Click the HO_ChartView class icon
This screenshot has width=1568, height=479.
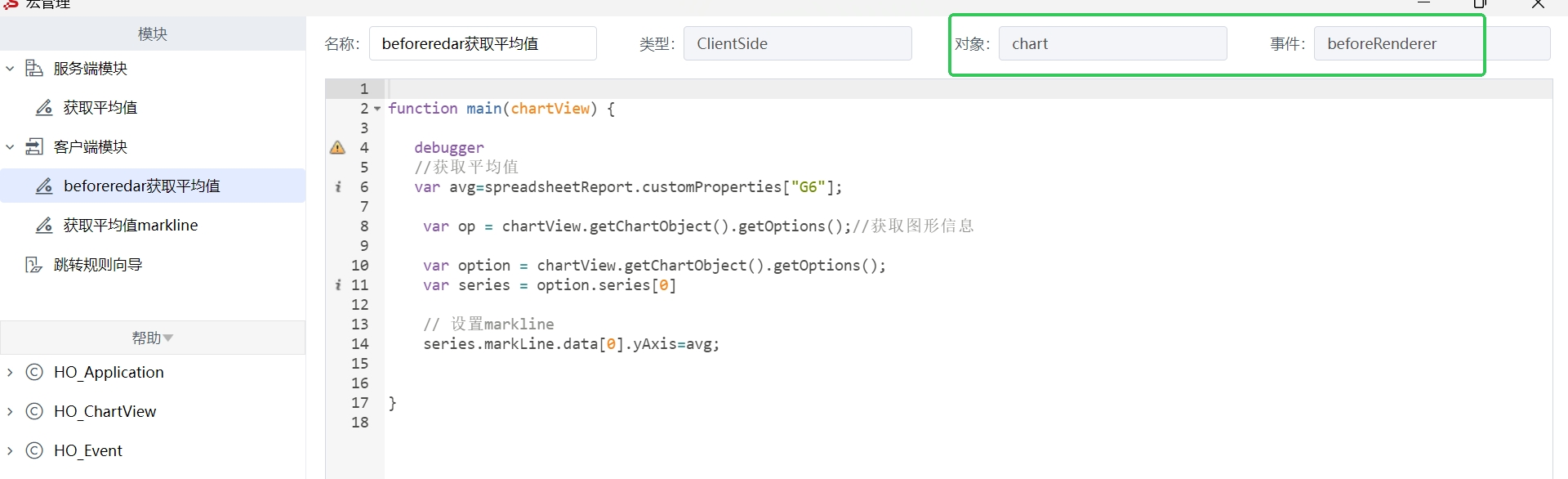pyautogui.click(x=34, y=411)
